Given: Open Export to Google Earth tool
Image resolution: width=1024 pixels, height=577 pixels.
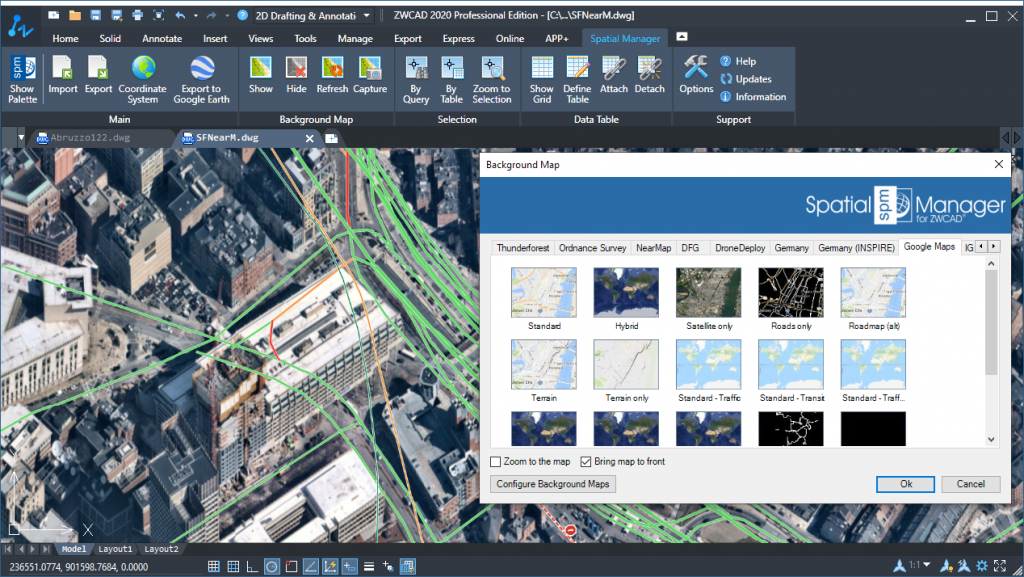Looking at the screenshot, I should click(x=201, y=77).
